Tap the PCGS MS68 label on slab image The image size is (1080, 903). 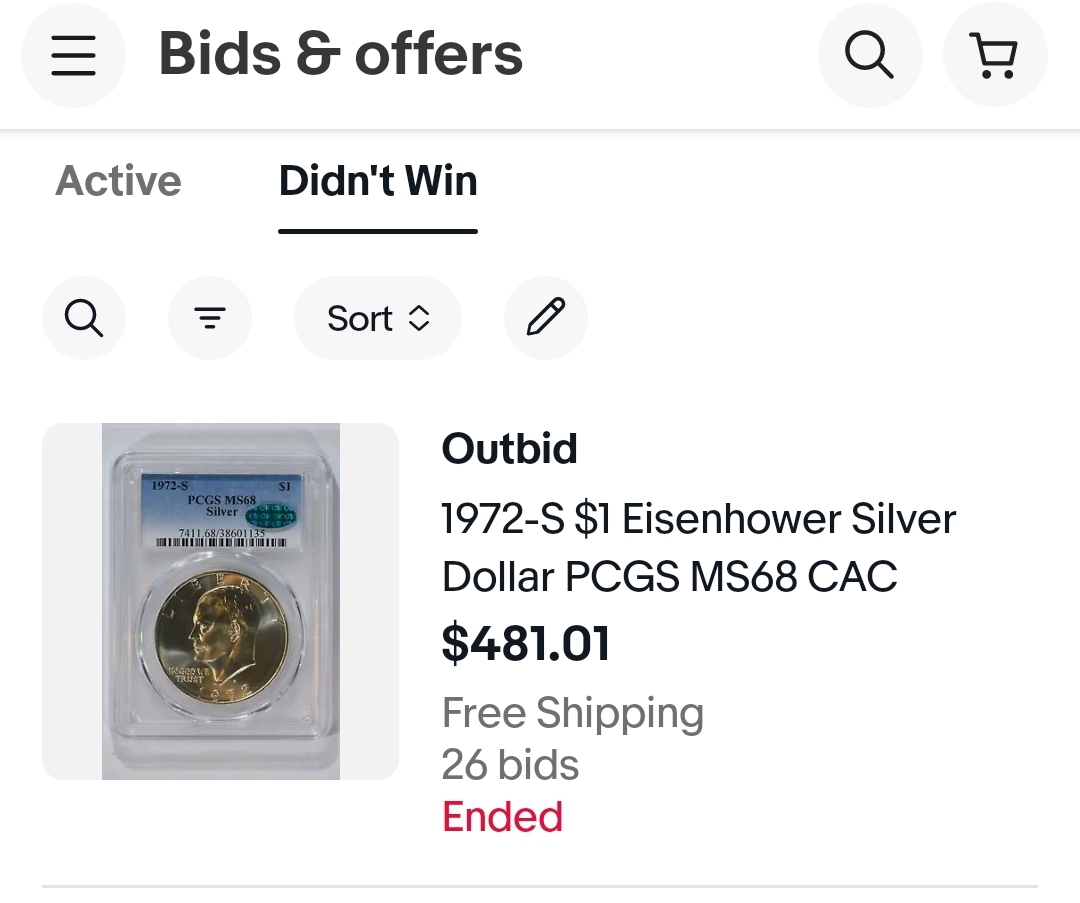click(x=222, y=500)
